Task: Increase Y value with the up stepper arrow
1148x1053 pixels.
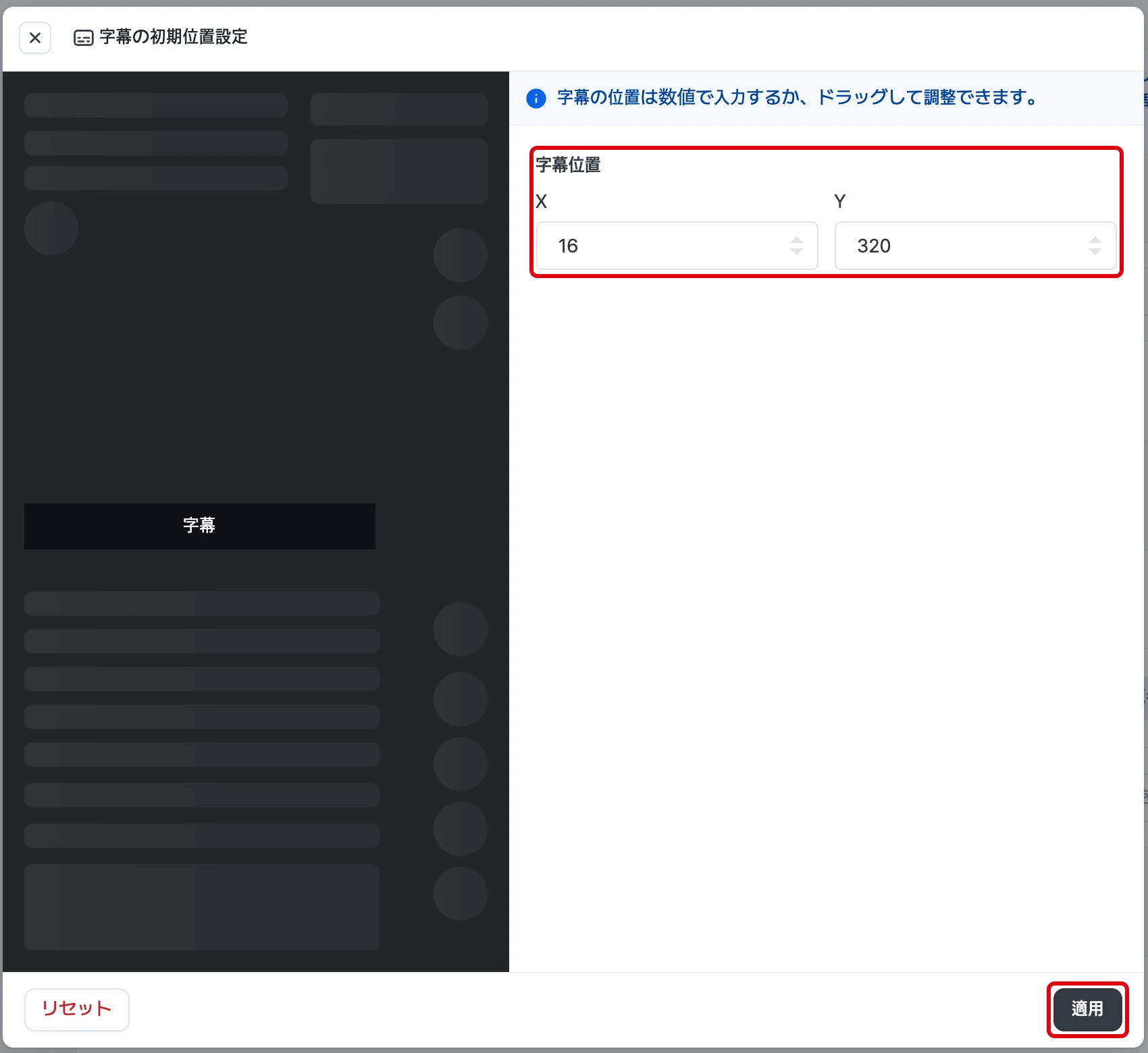Action: pyautogui.click(x=1095, y=240)
